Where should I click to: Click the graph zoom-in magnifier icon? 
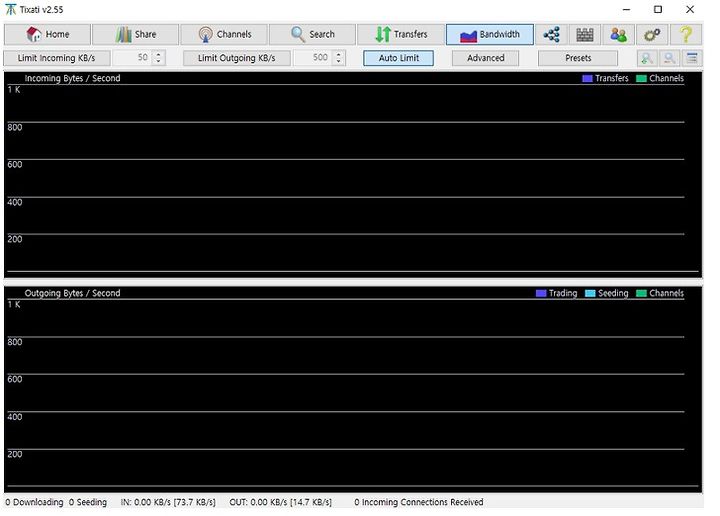[647, 58]
